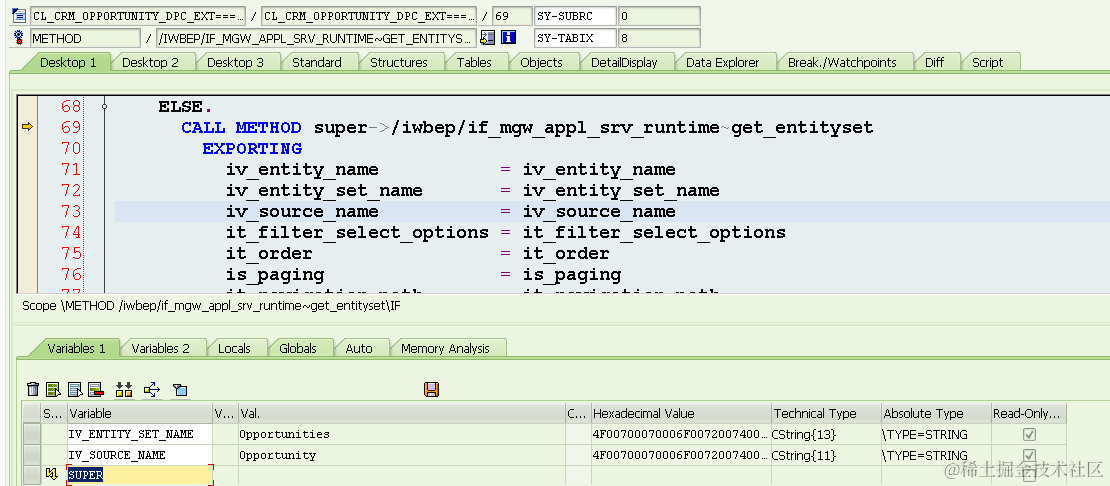Click the gear icon left of METHOD field
The width and height of the screenshot is (1110, 486).
pyautogui.click(x=19, y=37)
